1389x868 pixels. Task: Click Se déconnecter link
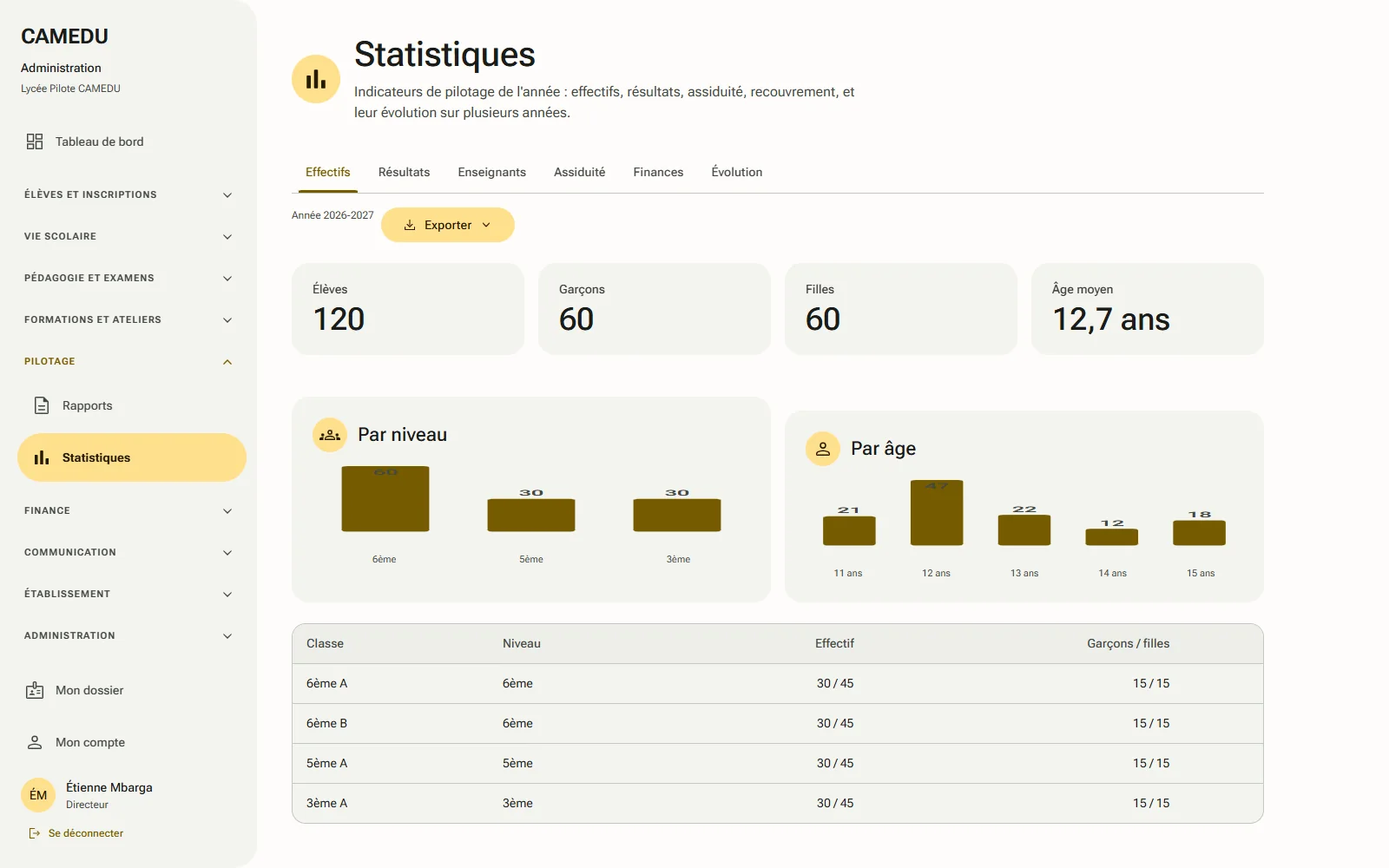[76, 833]
